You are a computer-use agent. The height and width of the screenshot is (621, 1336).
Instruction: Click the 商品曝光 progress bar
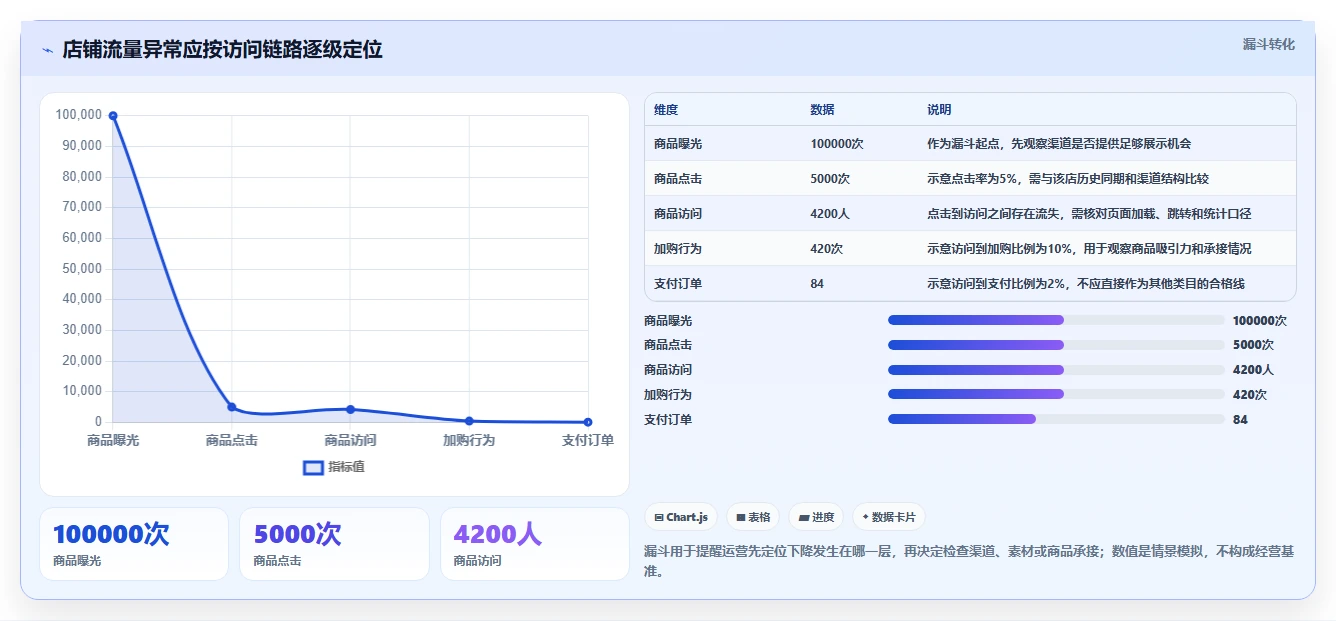1056,320
